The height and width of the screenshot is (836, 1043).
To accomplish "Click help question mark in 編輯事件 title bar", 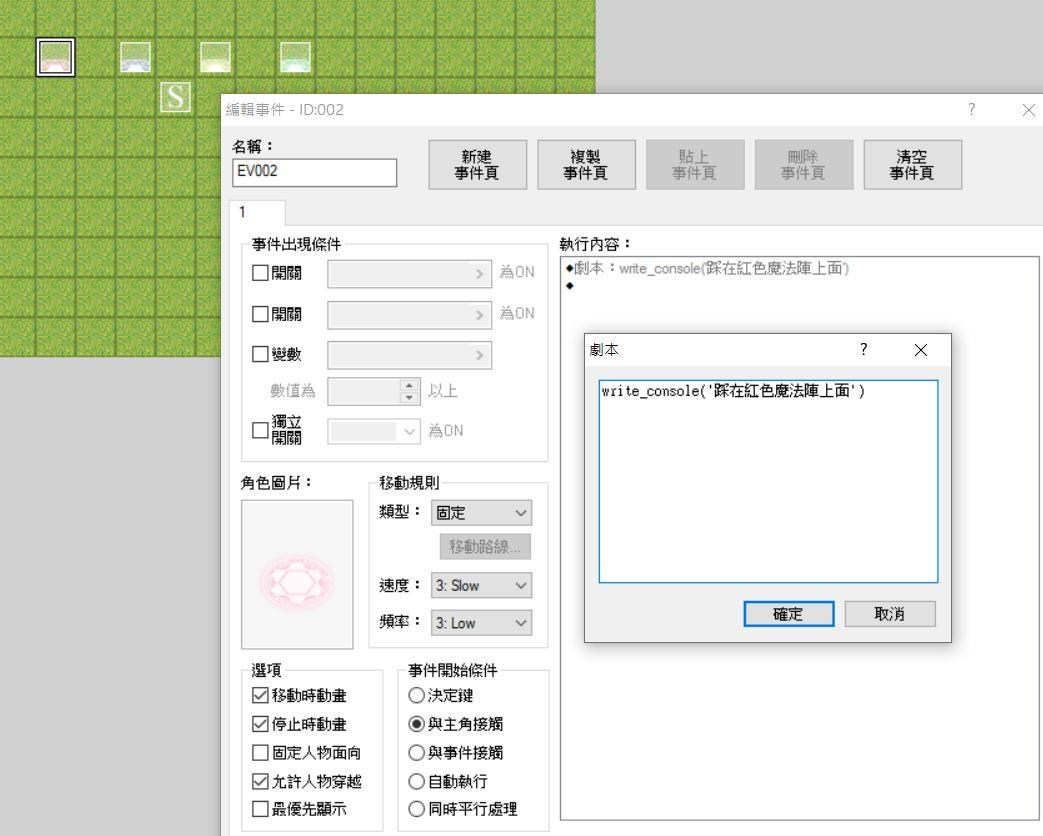I will click(972, 110).
